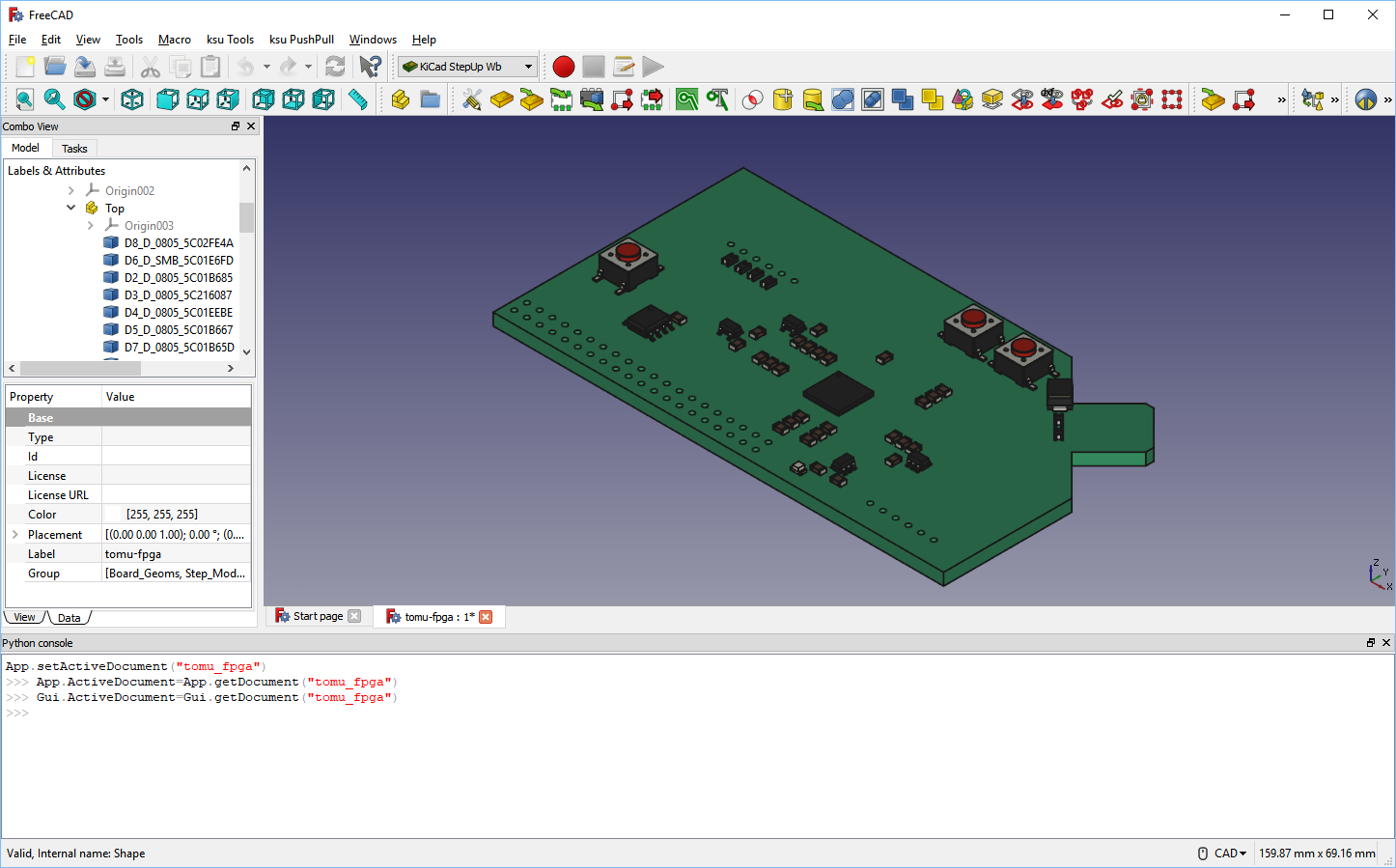
Task: Activate the What's This help icon
Action: 370,67
